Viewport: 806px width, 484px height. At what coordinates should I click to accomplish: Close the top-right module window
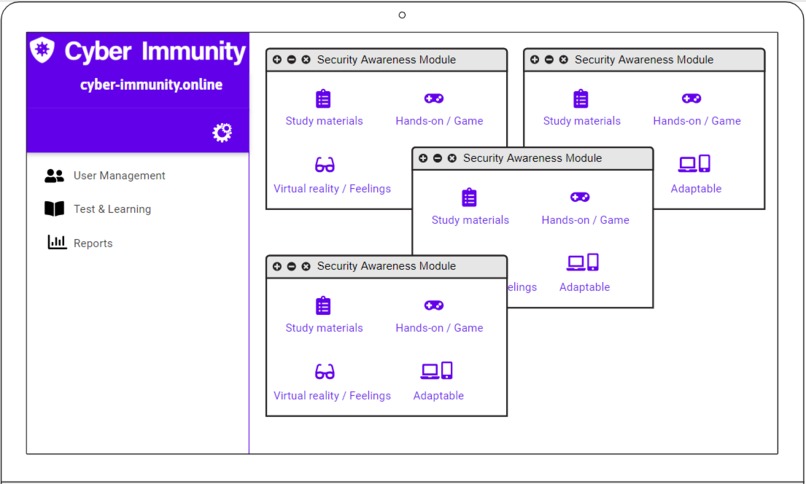(563, 60)
